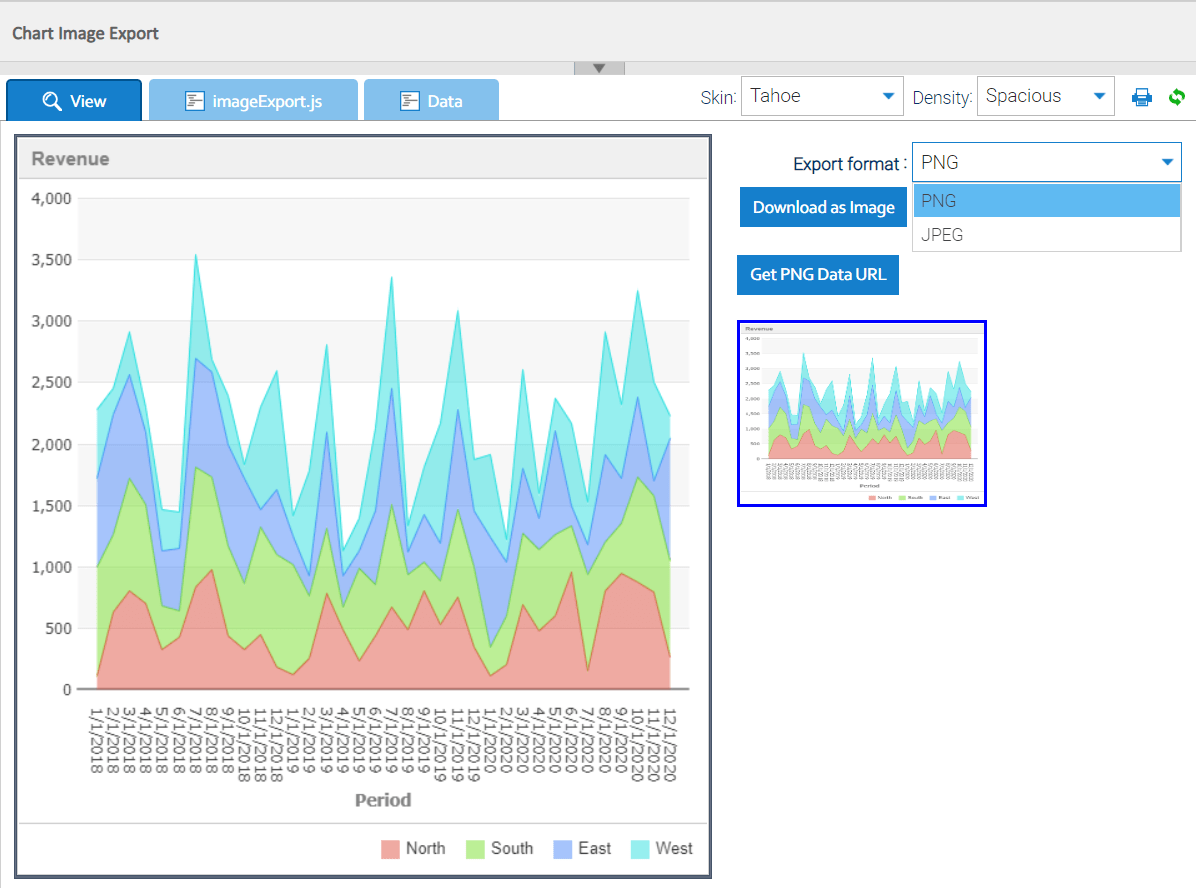
Task: Select PNG from export format list
Action: (1046, 201)
